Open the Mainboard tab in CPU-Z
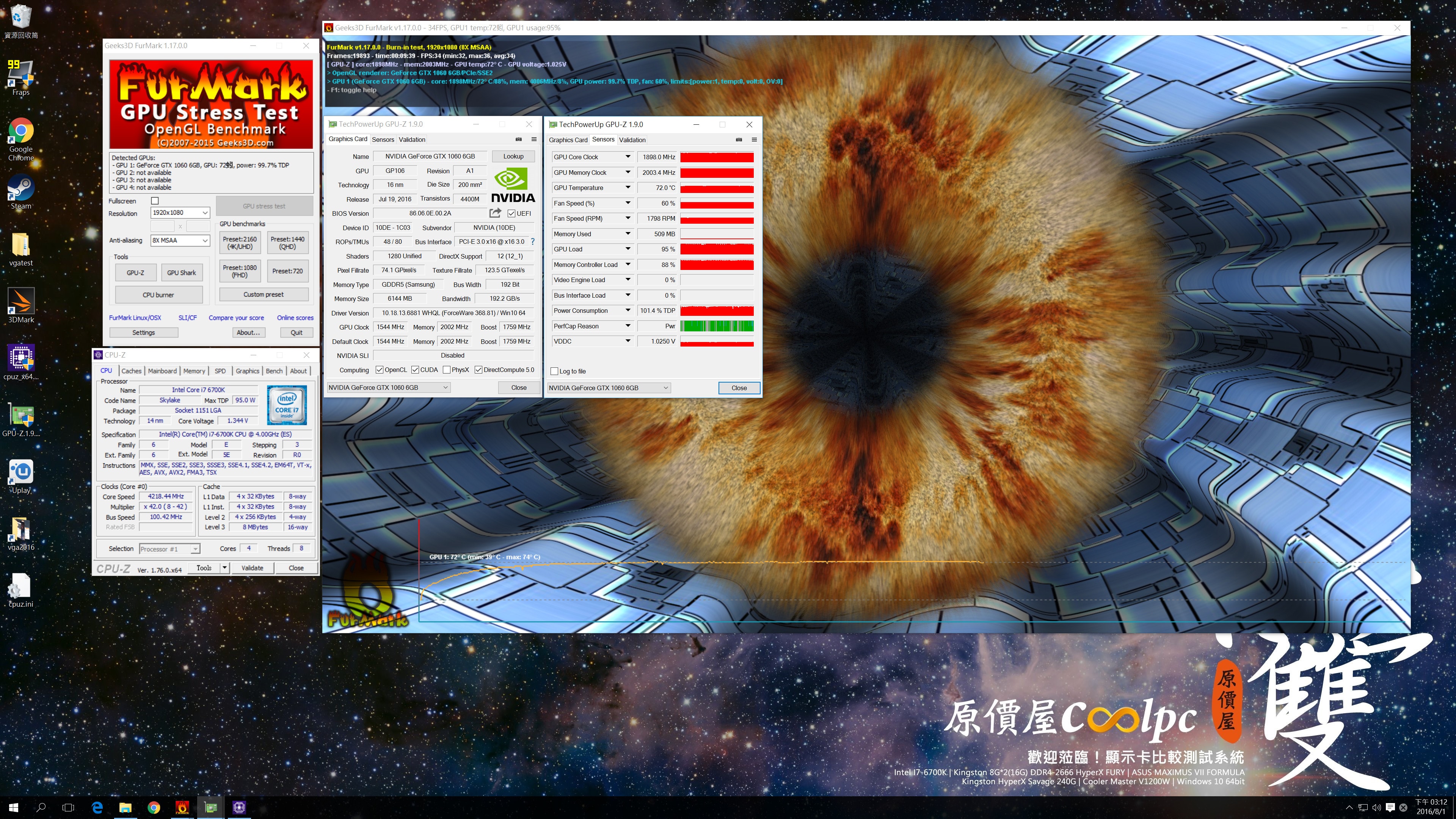Image resolution: width=1456 pixels, height=819 pixels. click(x=162, y=371)
